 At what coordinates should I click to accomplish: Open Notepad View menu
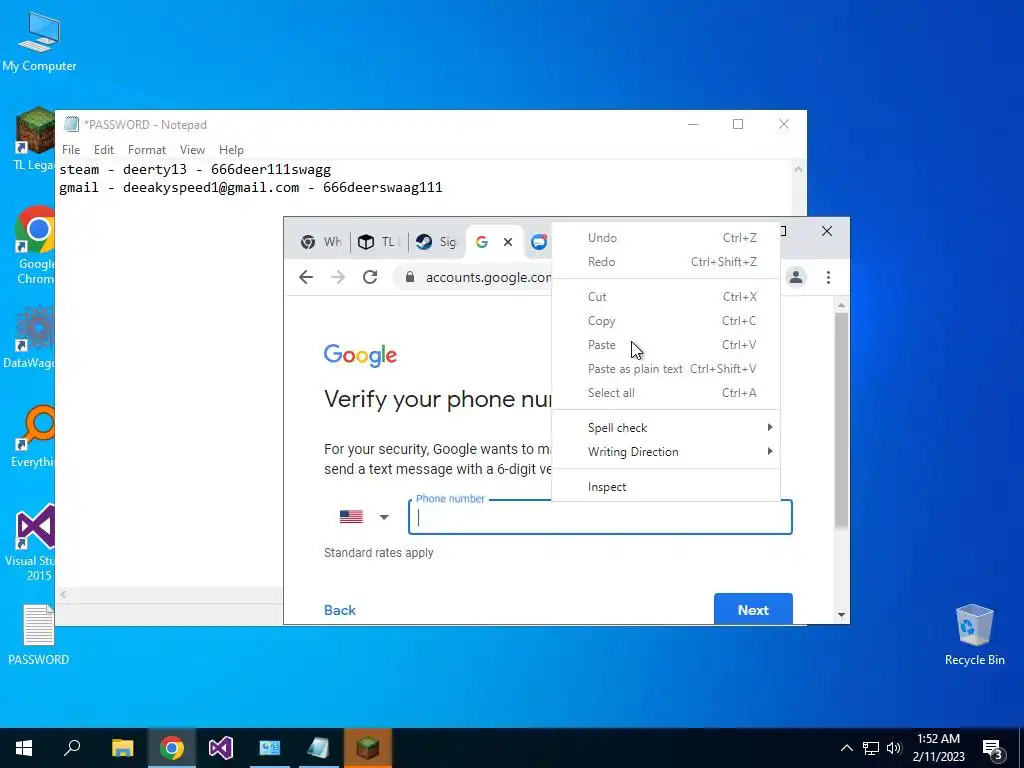click(x=192, y=150)
